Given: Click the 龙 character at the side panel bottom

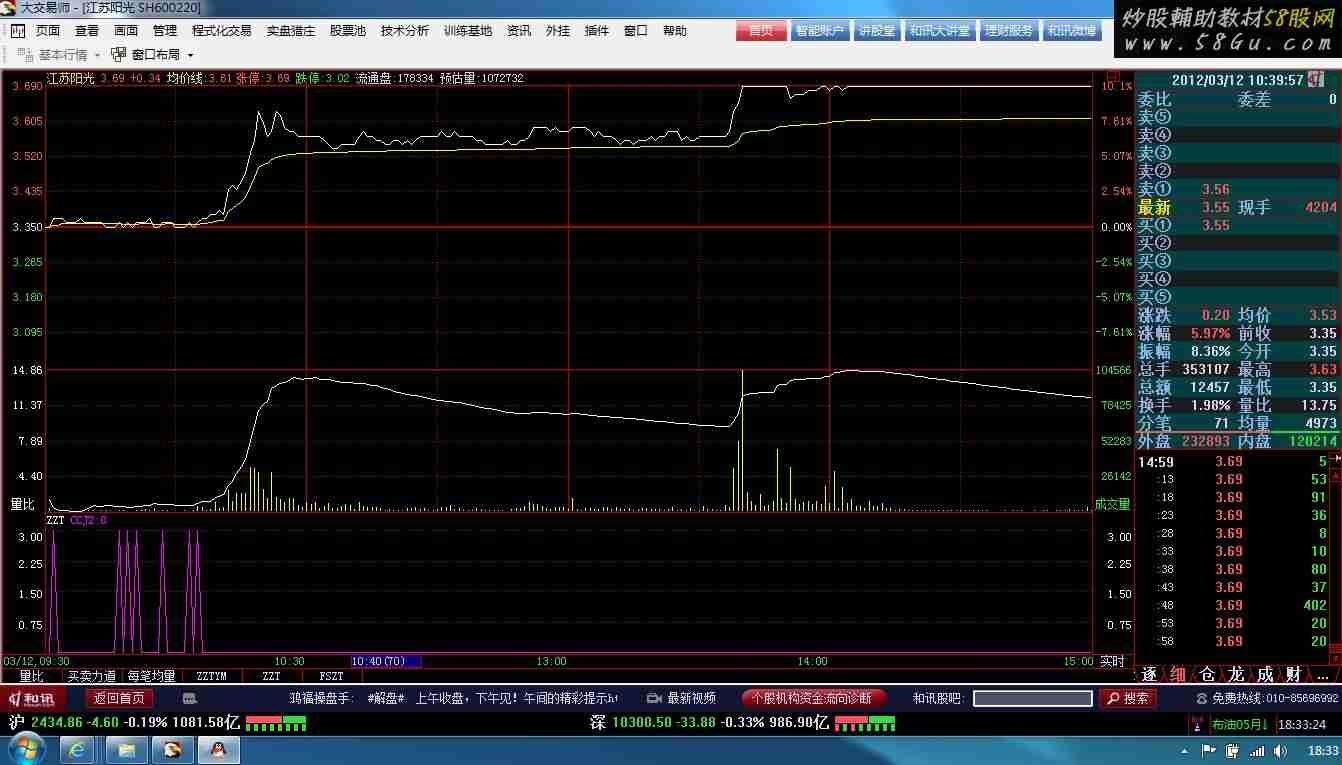Looking at the screenshot, I should pos(1236,675).
